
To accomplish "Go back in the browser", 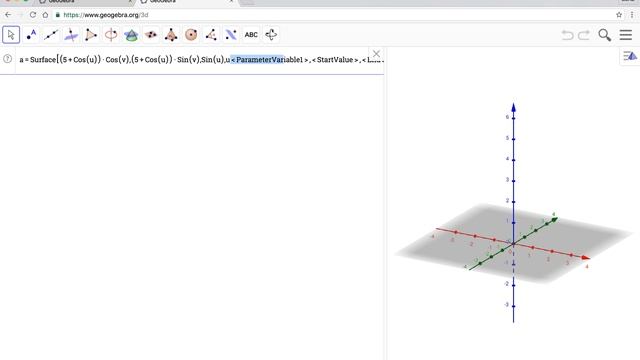I will click(x=8, y=15).
